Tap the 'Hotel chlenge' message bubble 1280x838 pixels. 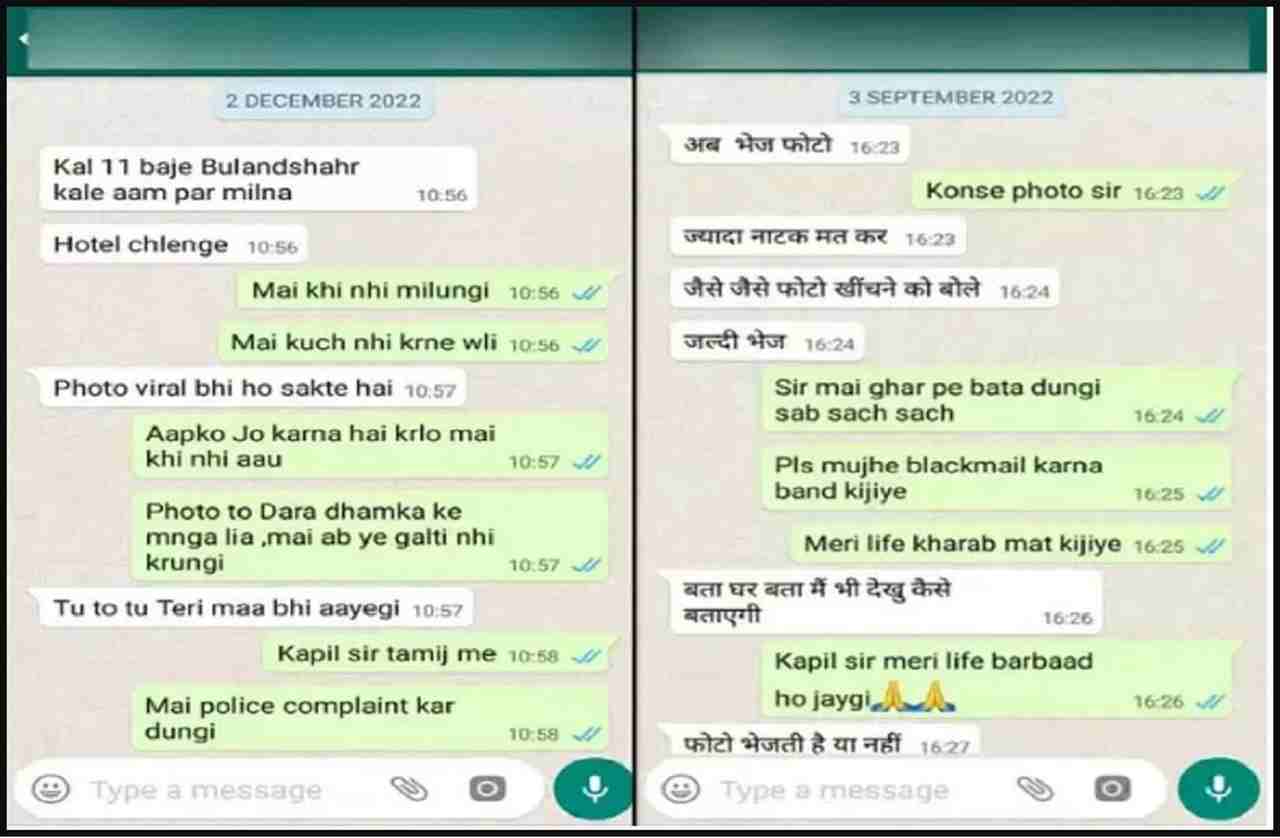[x=174, y=245]
